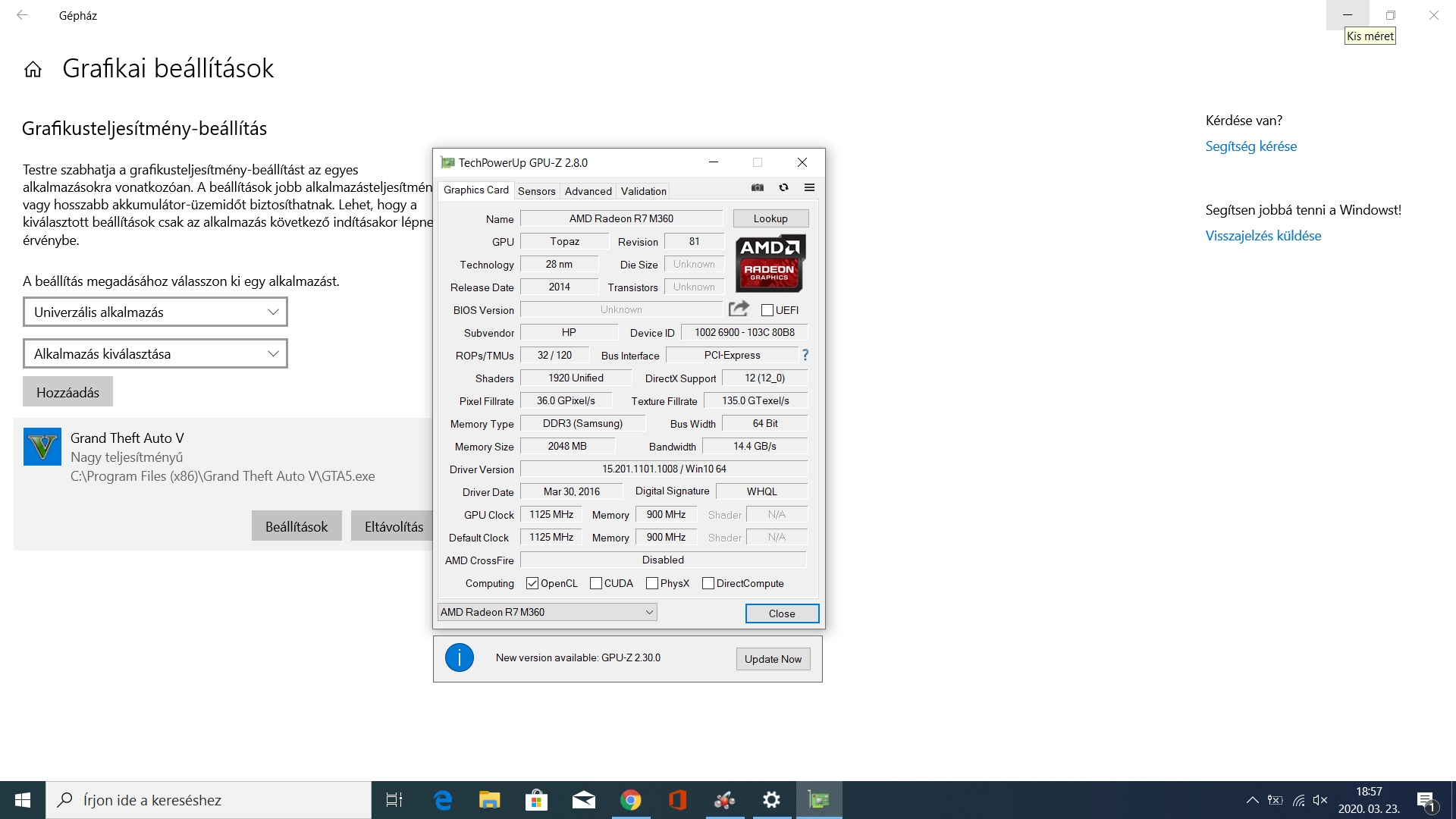The width and height of the screenshot is (1456, 819).
Task: Open the Visszajelzés küldése link
Action: tap(1263, 236)
